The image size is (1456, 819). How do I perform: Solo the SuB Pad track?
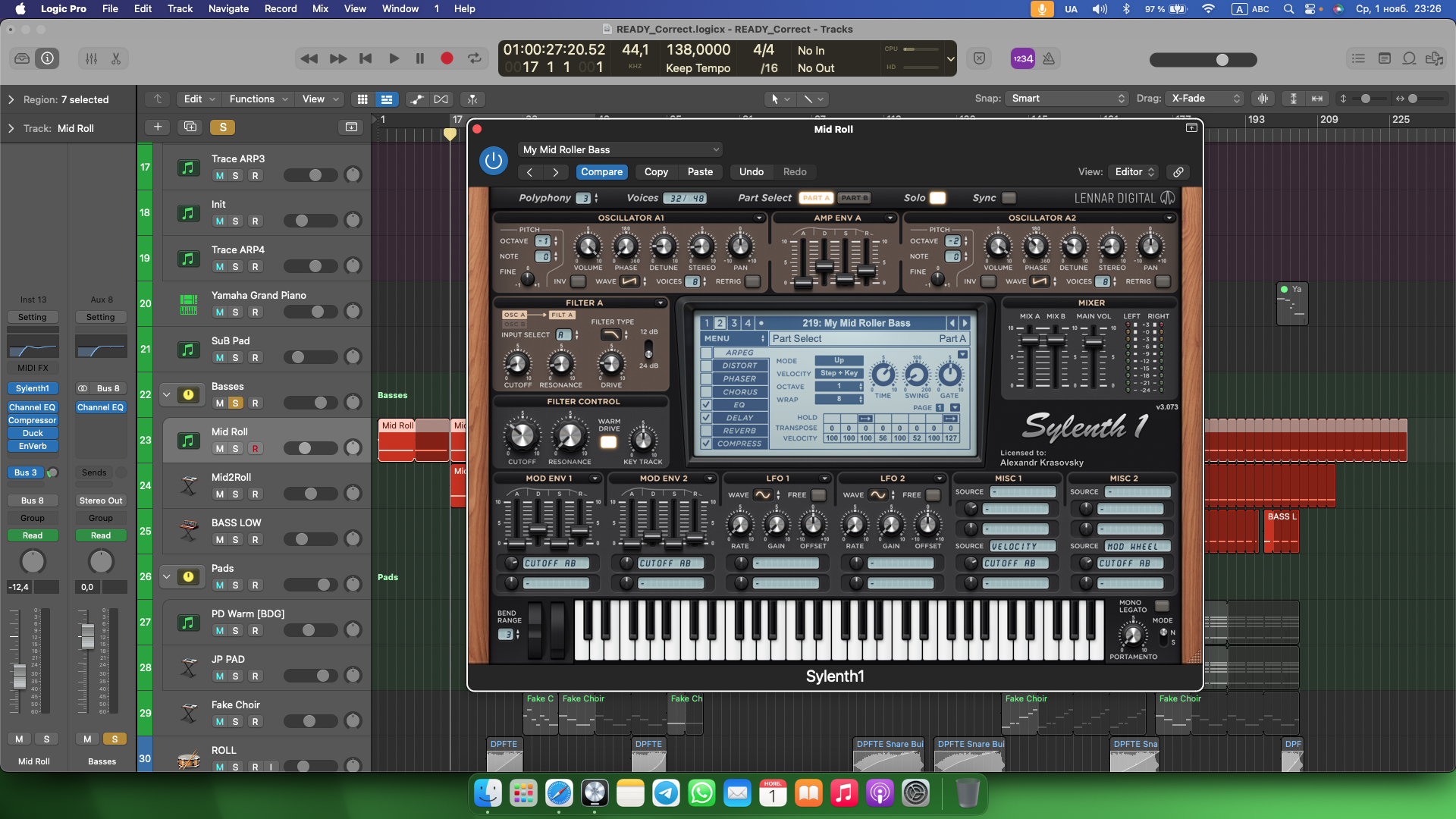(x=236, y=358)
